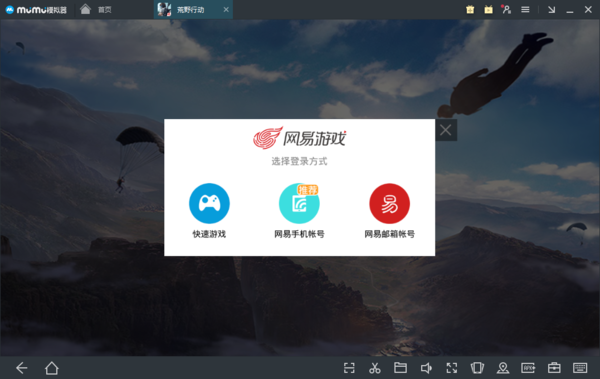Open the shared folder icon
The width and height of the screenshot is (600, 379).
pyautogui.click(x=400, y=368)
